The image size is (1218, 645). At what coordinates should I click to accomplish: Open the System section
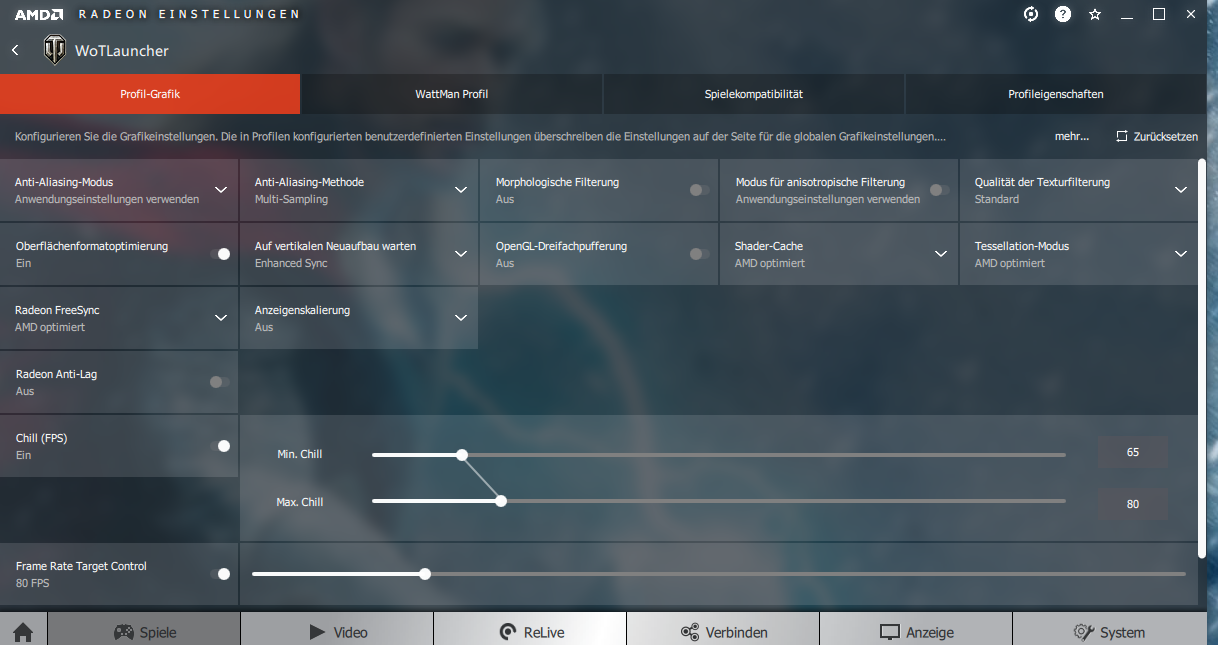(1115, 629)
